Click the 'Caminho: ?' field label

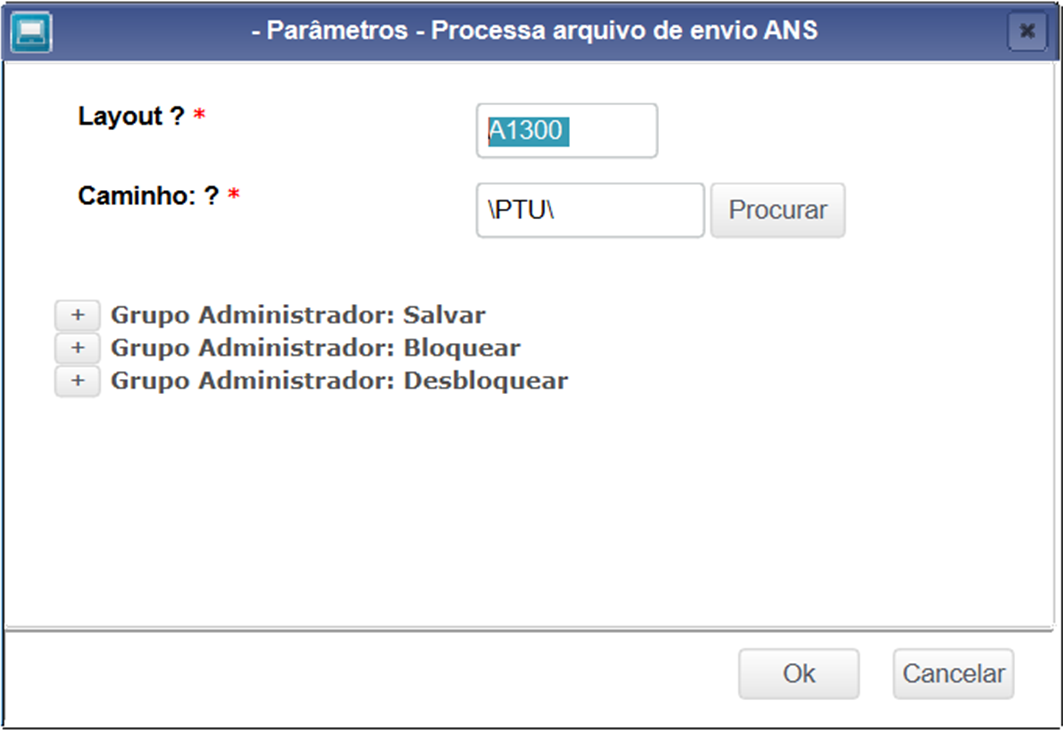148,195
